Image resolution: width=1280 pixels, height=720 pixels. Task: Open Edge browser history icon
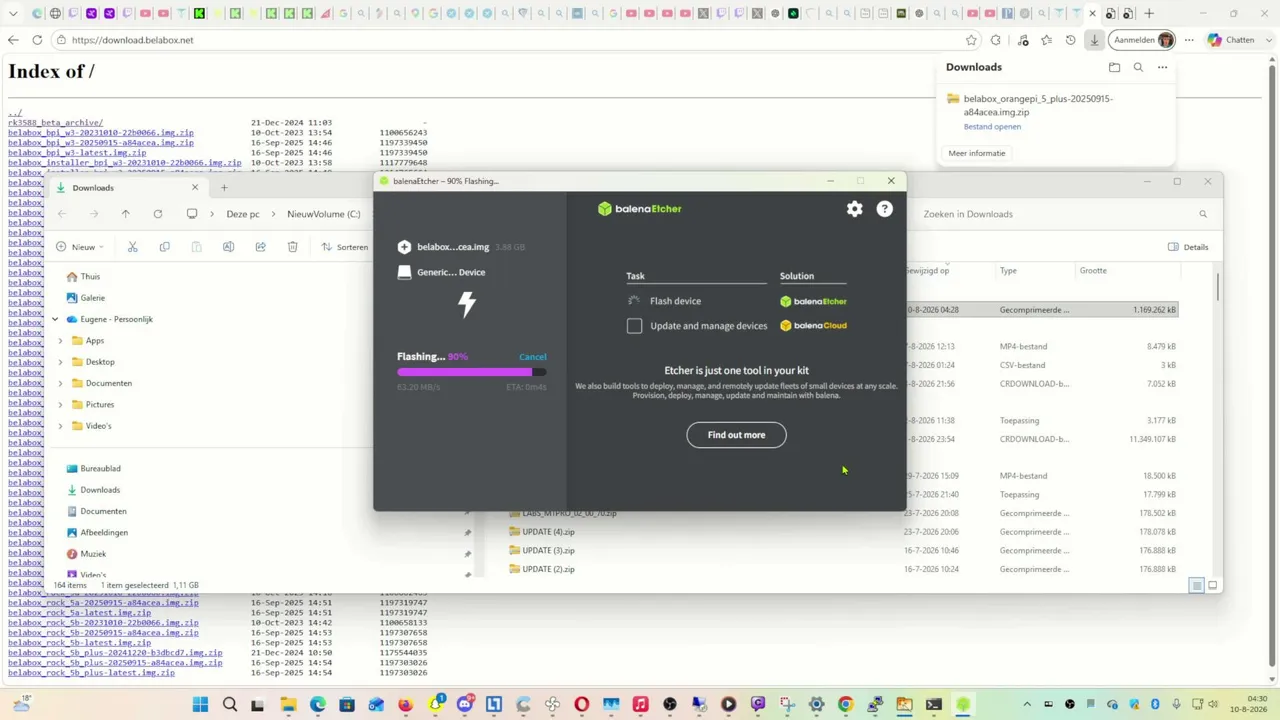pyautogui.click(x=1070, y=40)
